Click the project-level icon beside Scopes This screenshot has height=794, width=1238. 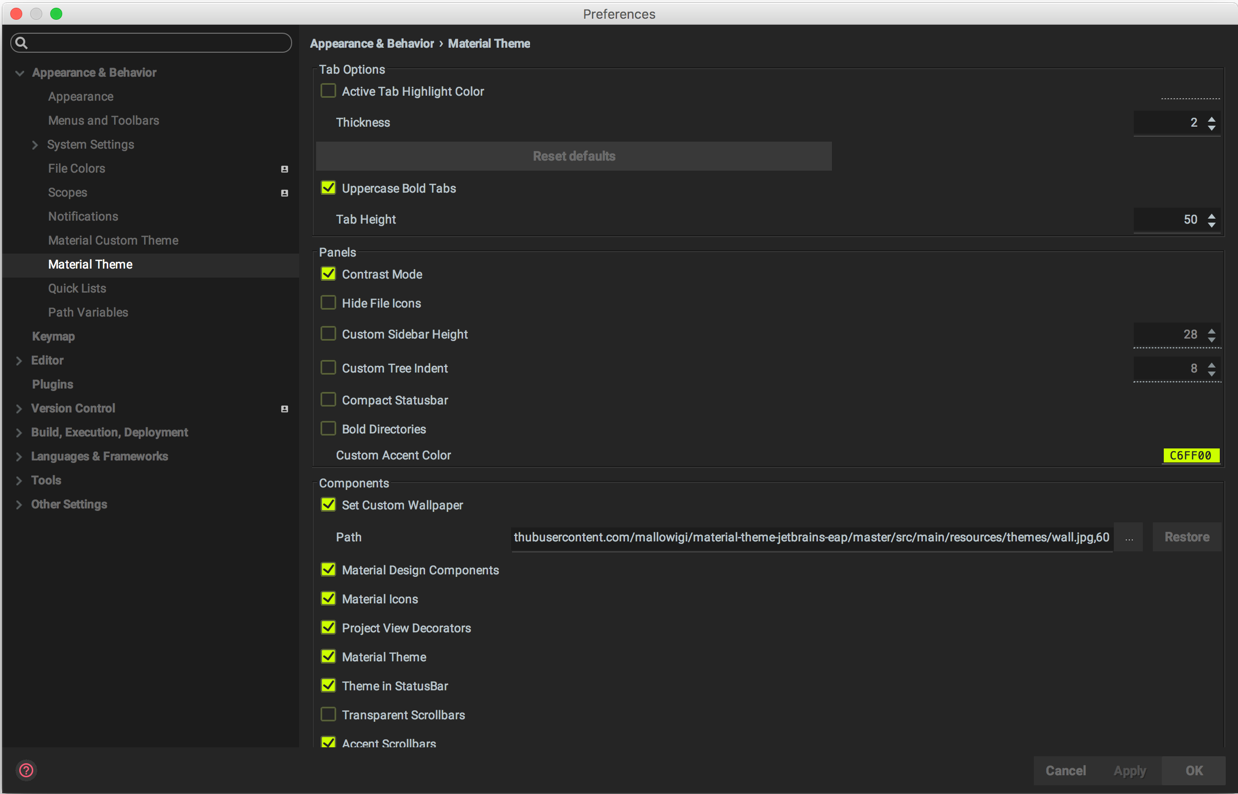click(284, 193)
